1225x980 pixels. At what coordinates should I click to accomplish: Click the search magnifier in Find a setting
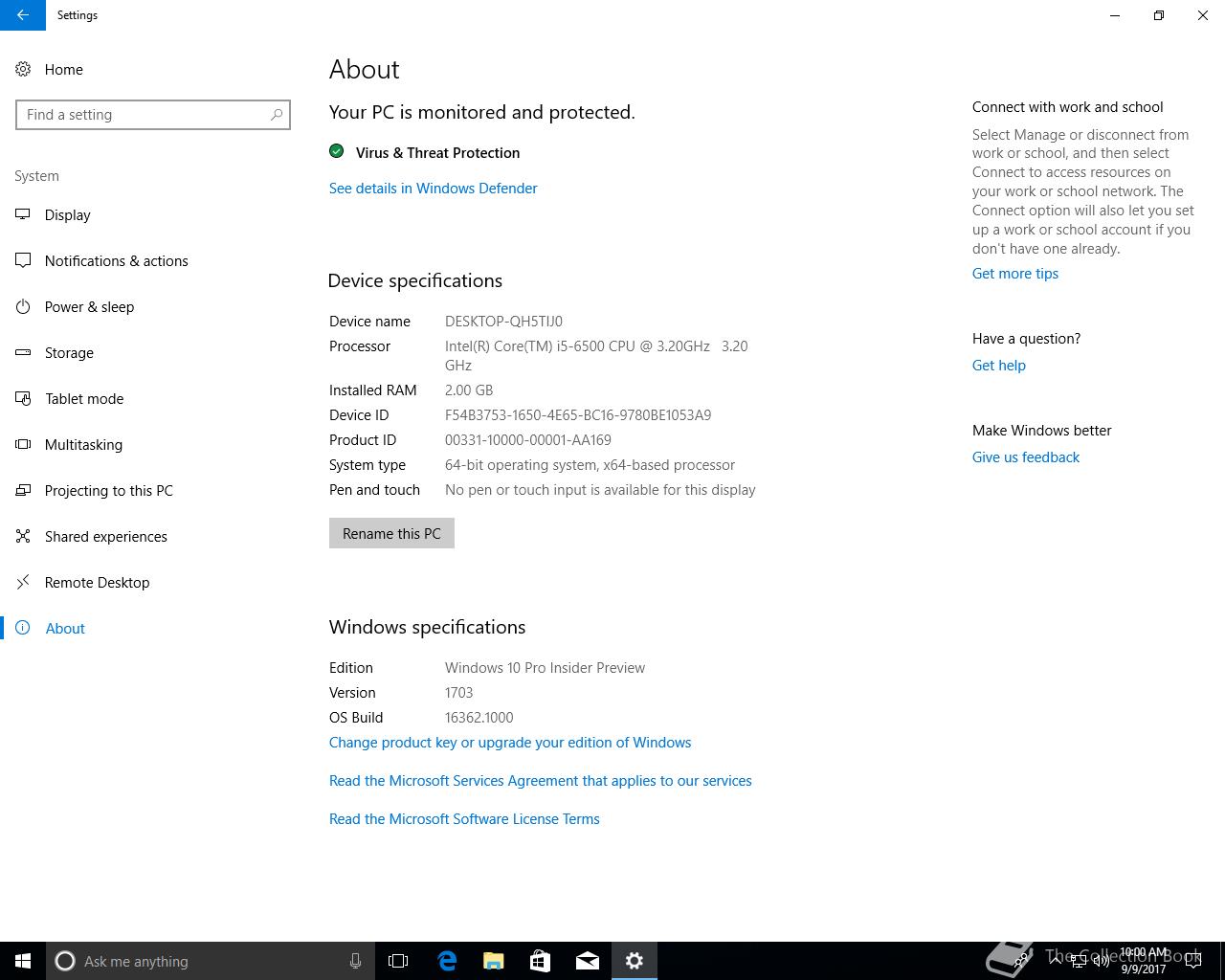277,115
